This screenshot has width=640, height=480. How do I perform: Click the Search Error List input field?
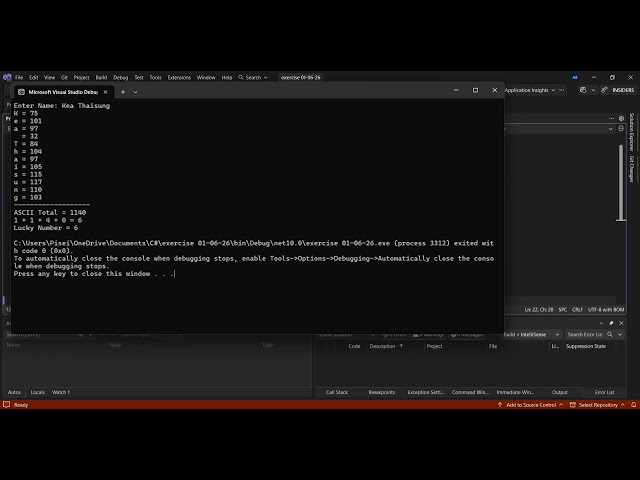(585, 334)
